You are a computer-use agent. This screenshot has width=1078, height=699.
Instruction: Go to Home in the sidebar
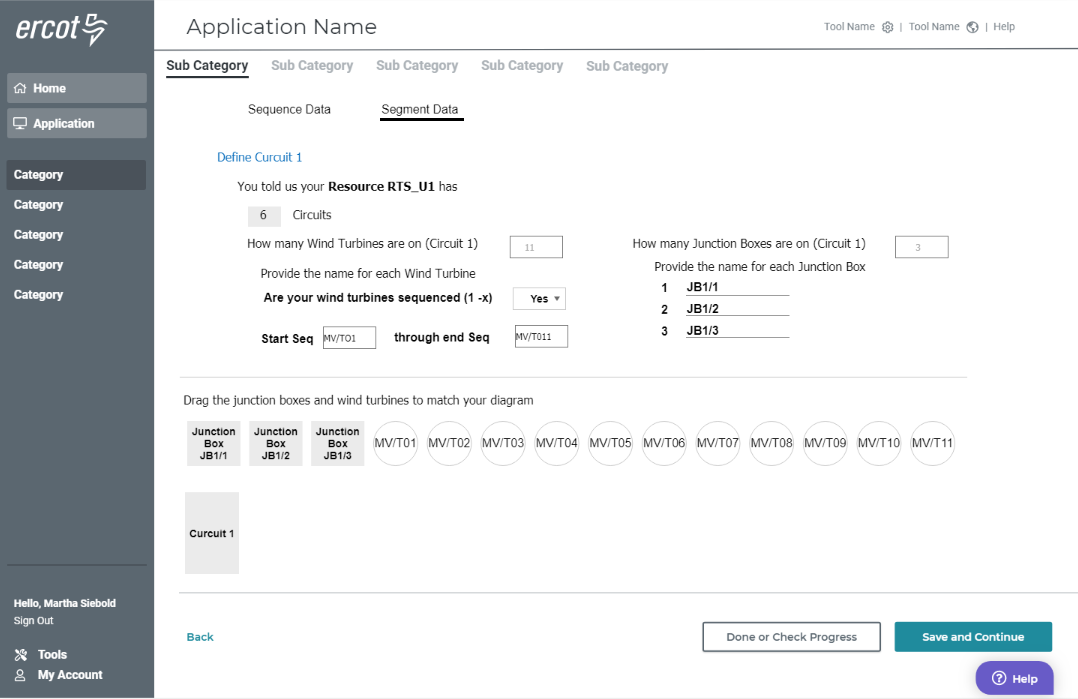(77, 88)
